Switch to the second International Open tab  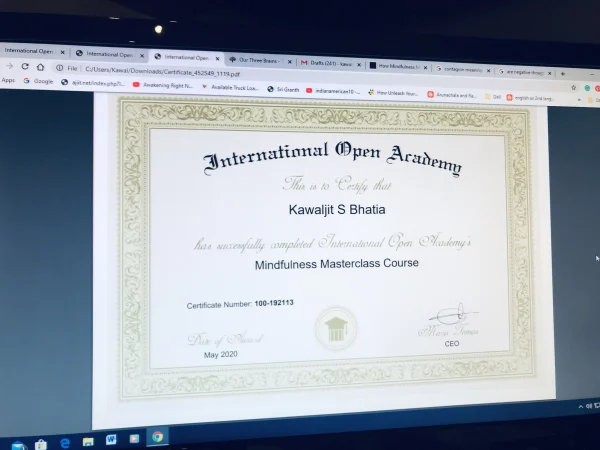[109, 54]
